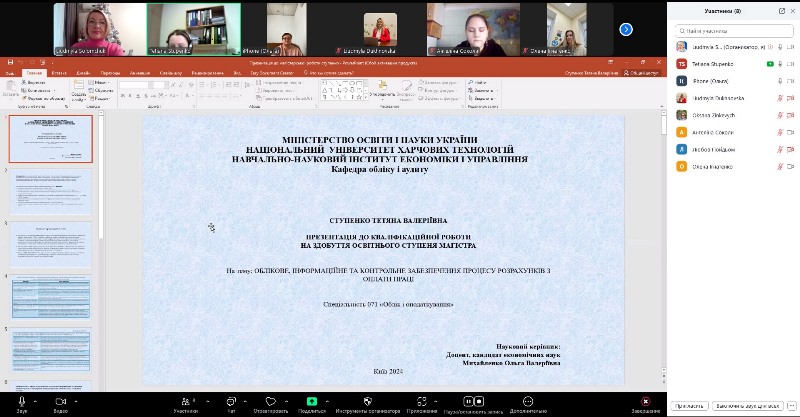This screenshot has height=417, width=800.
Task: Open the Приложения apps icon
Action: [422, 401]
